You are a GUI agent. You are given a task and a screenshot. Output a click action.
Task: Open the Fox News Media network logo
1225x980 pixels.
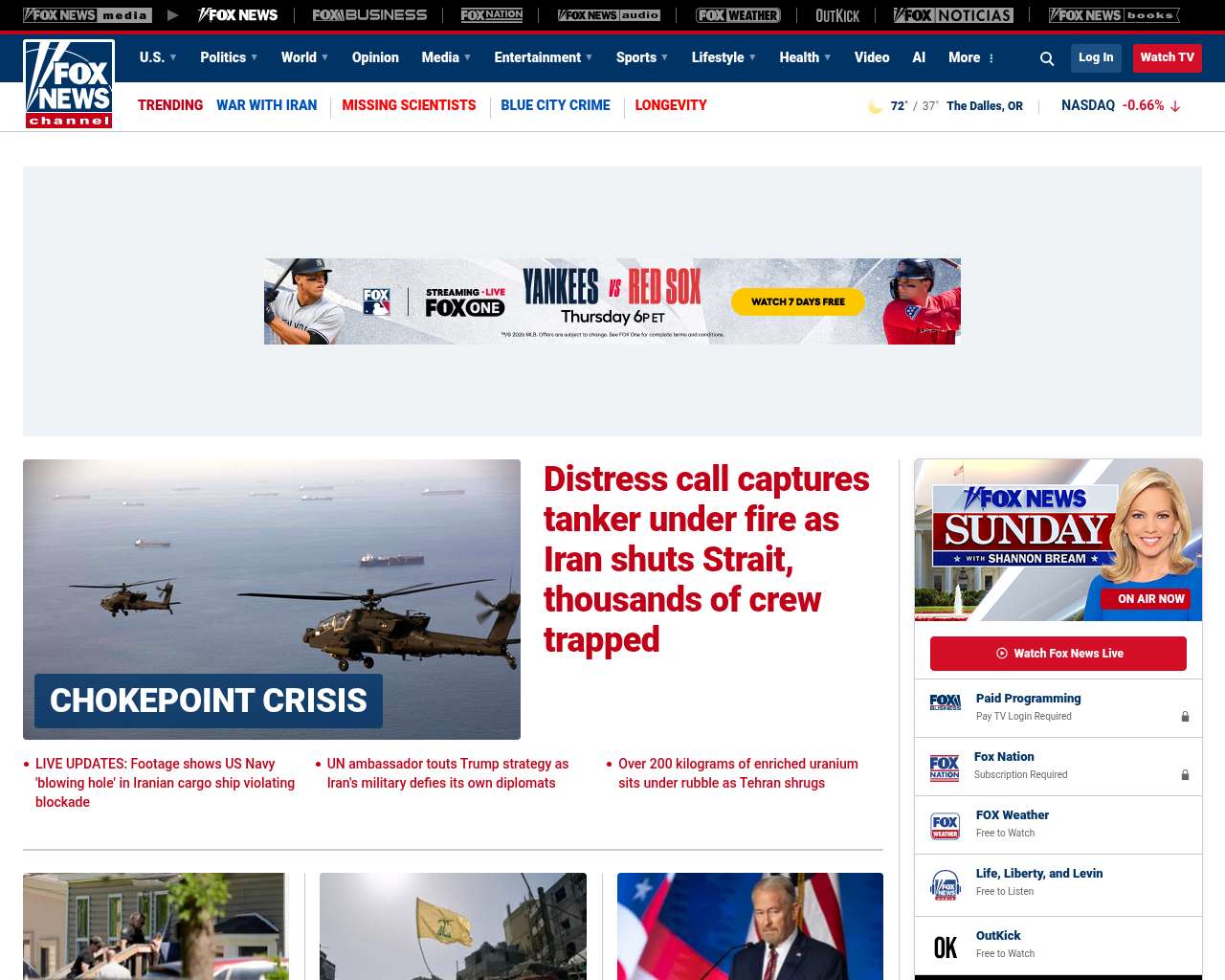click(x=87, y=15)
